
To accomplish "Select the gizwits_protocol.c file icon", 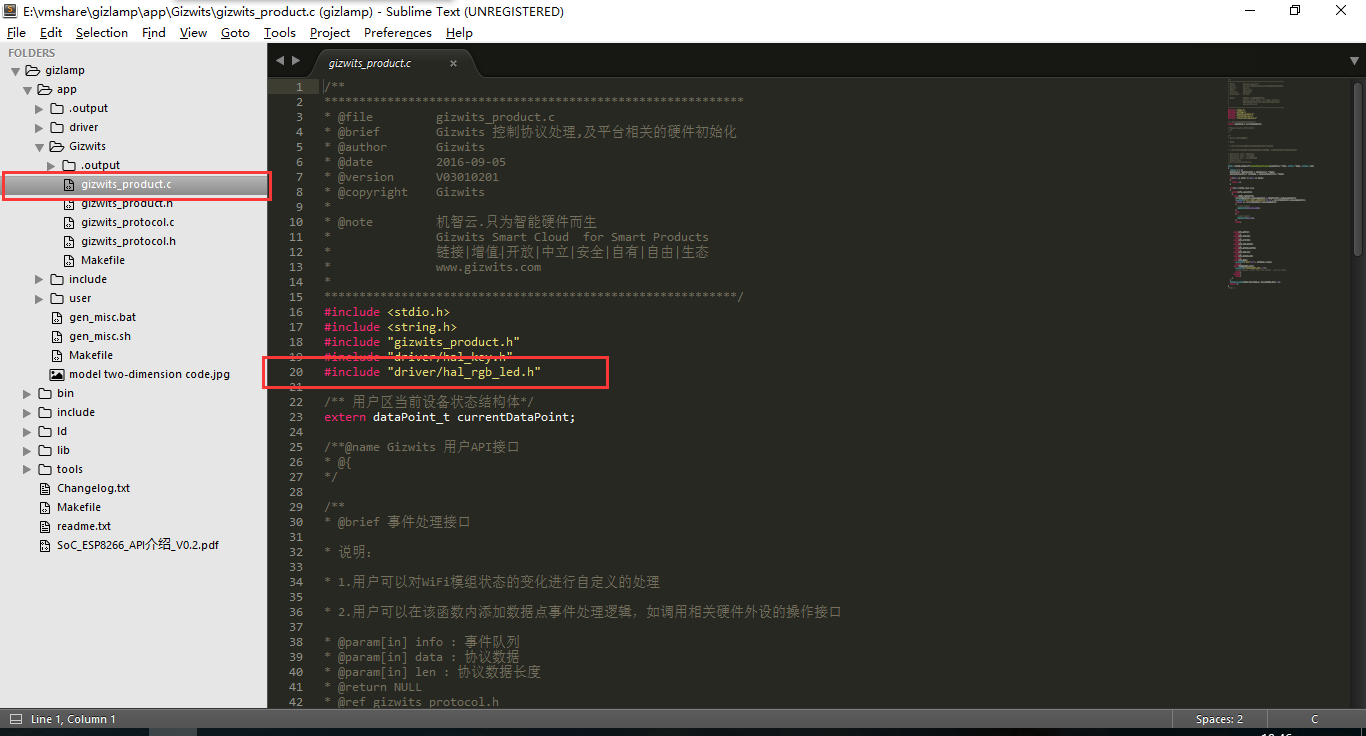I will (69, 223).
